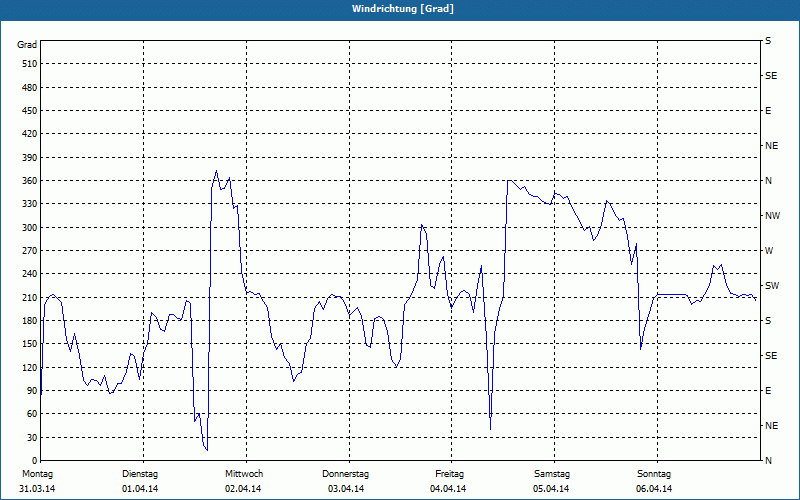Select the "S" compass label at the 180 gridline
This screenshot has height=500, width=800.
768,320
